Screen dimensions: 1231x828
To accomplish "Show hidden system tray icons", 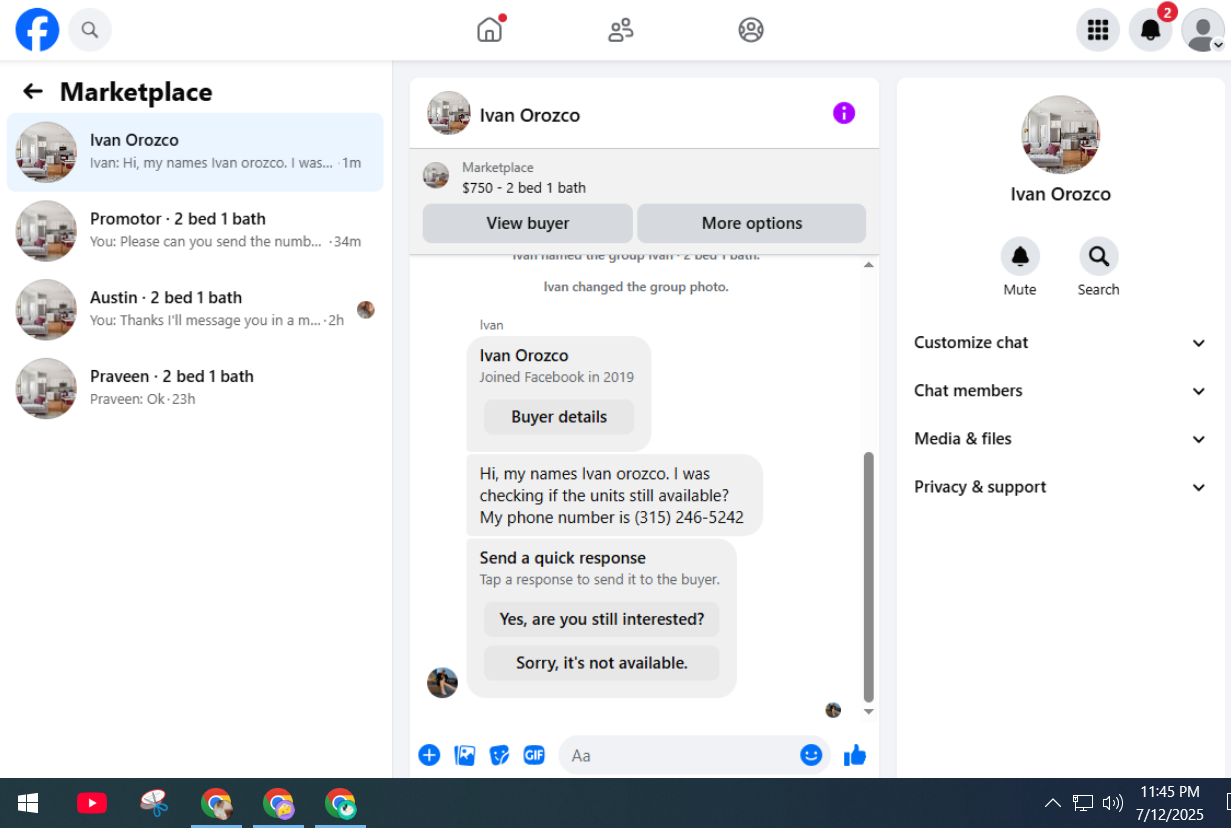I will point(1053,802).
